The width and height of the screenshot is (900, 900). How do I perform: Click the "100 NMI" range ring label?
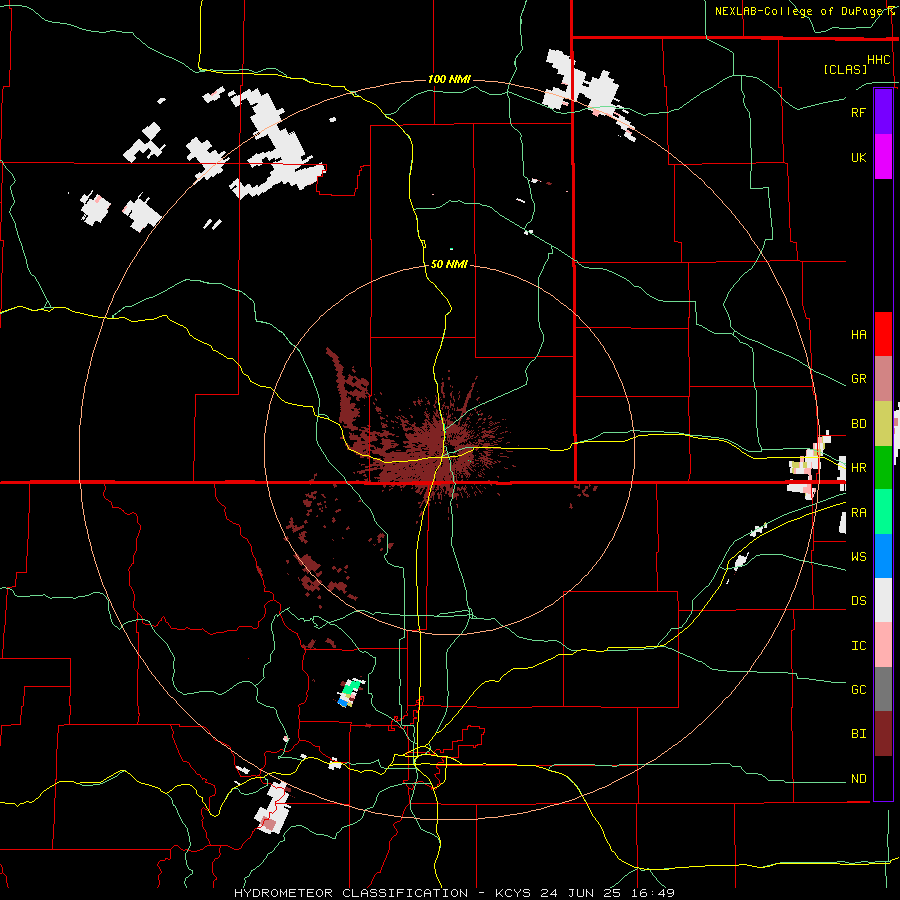pos(449,79)
